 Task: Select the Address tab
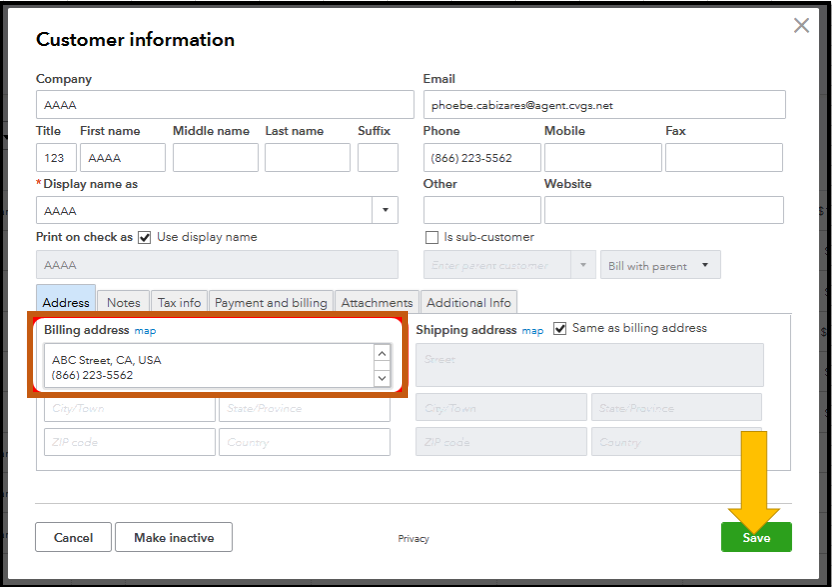(x=65, y=301)
